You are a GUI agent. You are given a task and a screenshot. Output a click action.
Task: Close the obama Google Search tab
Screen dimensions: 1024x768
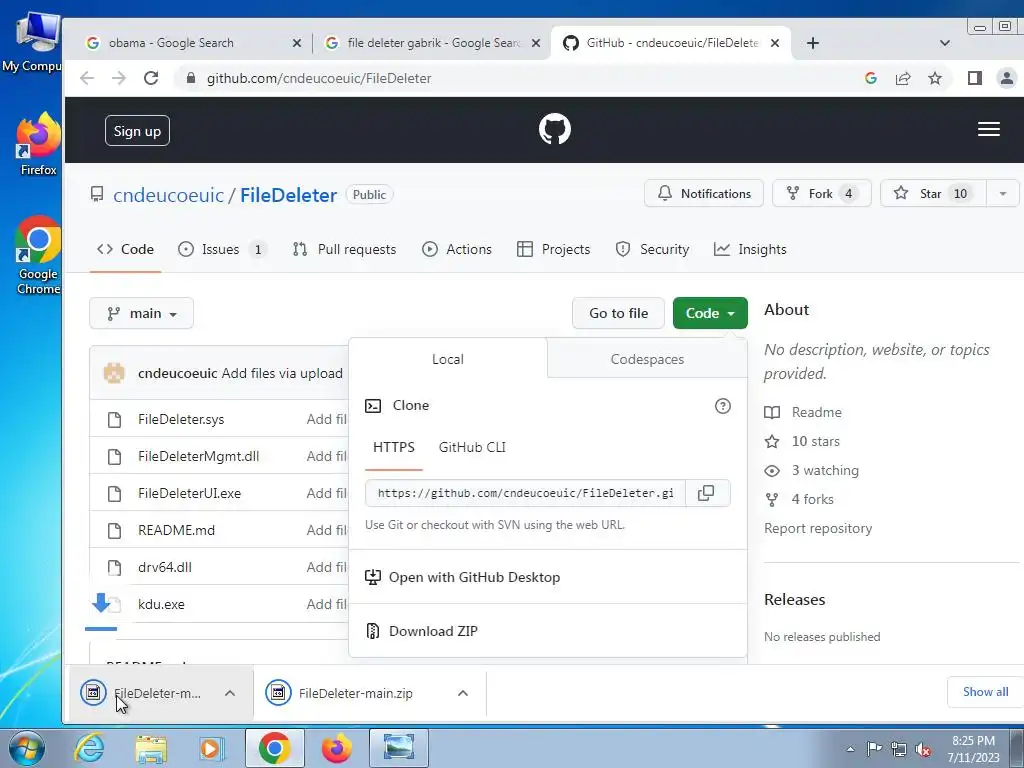296,43
